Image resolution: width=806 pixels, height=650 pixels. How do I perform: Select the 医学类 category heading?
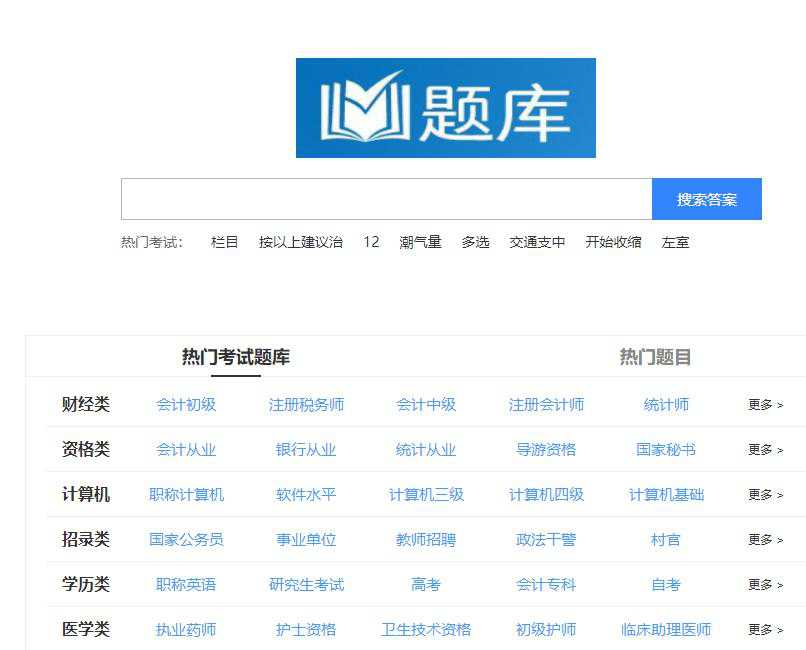coord(86,629)
